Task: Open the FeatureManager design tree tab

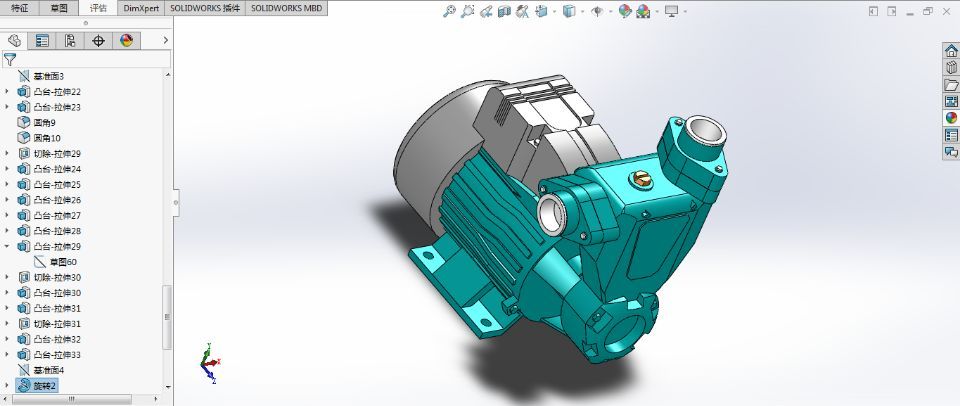Action: pyautogui.click(x=15, y=41)
